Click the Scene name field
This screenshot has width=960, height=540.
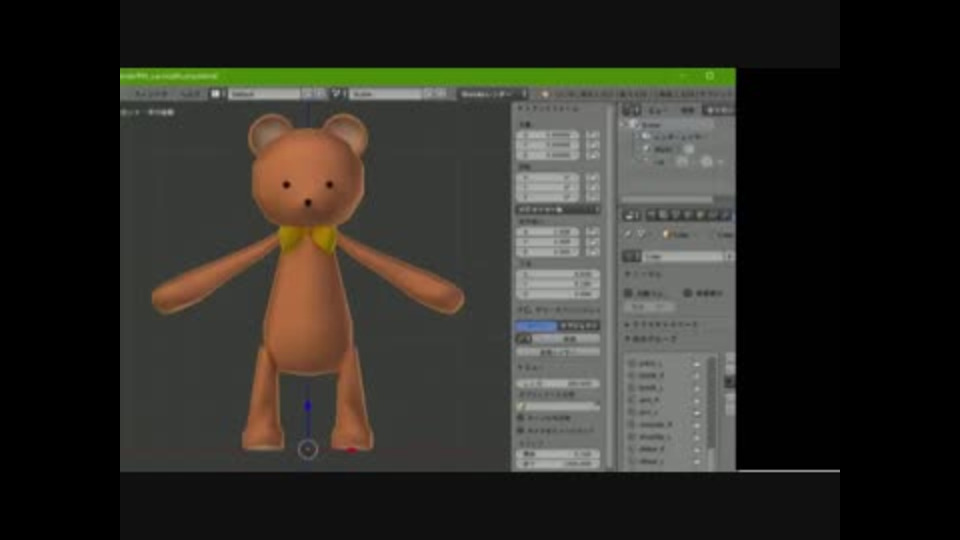click(x=386, y=94)
